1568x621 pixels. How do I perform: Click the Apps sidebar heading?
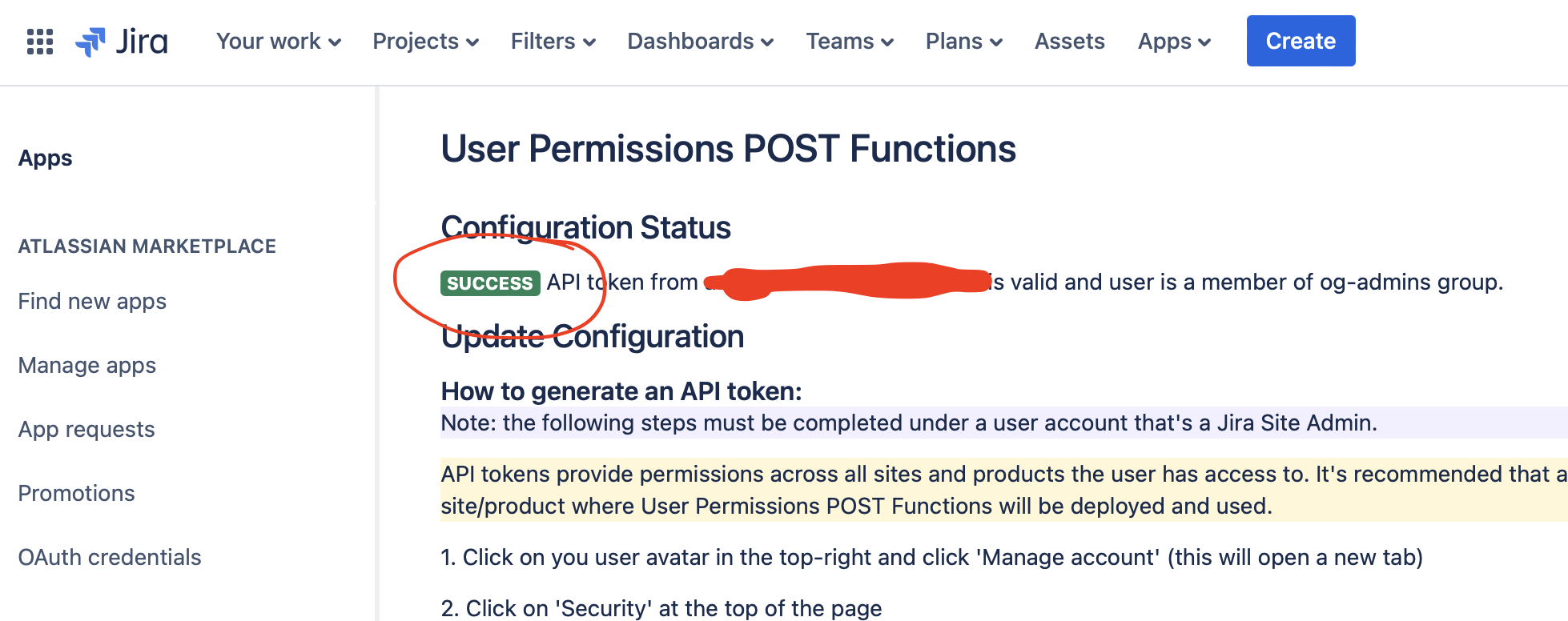pos(46,158)
